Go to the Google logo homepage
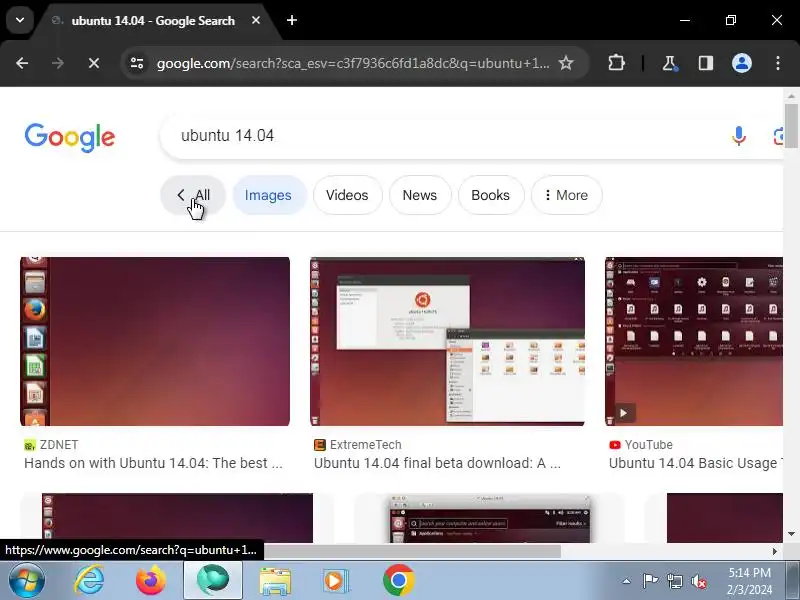 [70, 137]
